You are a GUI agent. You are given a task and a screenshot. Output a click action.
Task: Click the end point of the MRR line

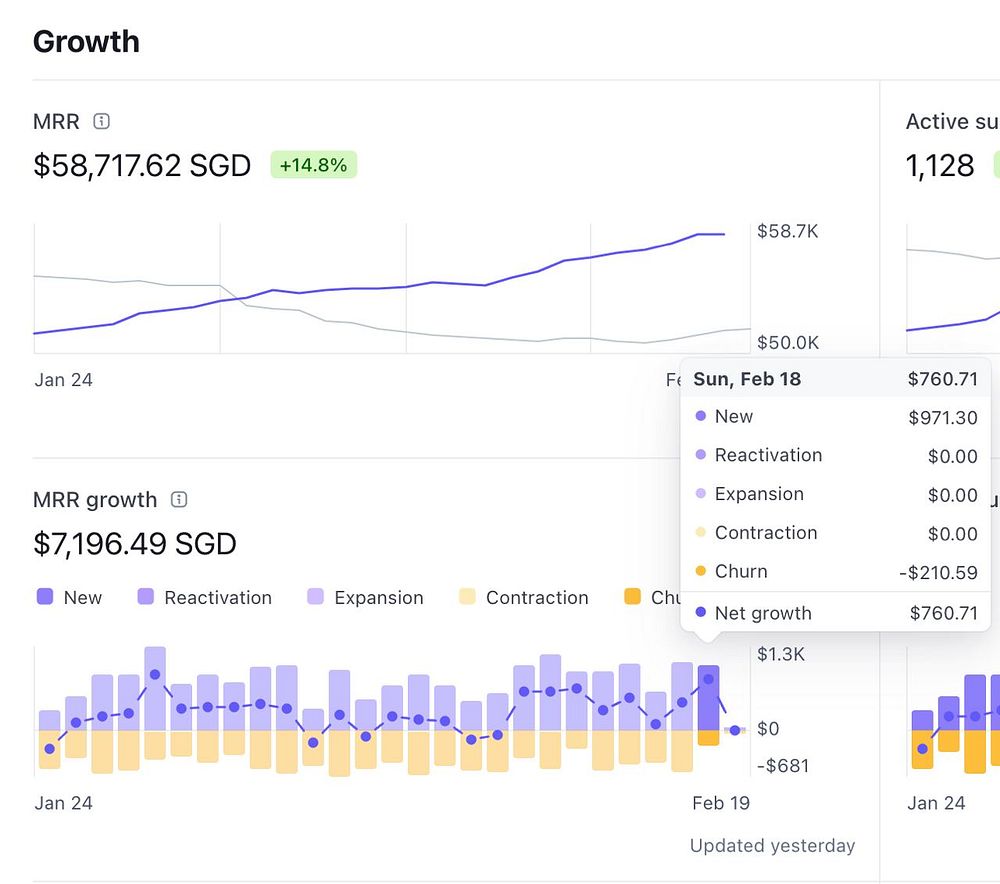[x=724, y=234]
